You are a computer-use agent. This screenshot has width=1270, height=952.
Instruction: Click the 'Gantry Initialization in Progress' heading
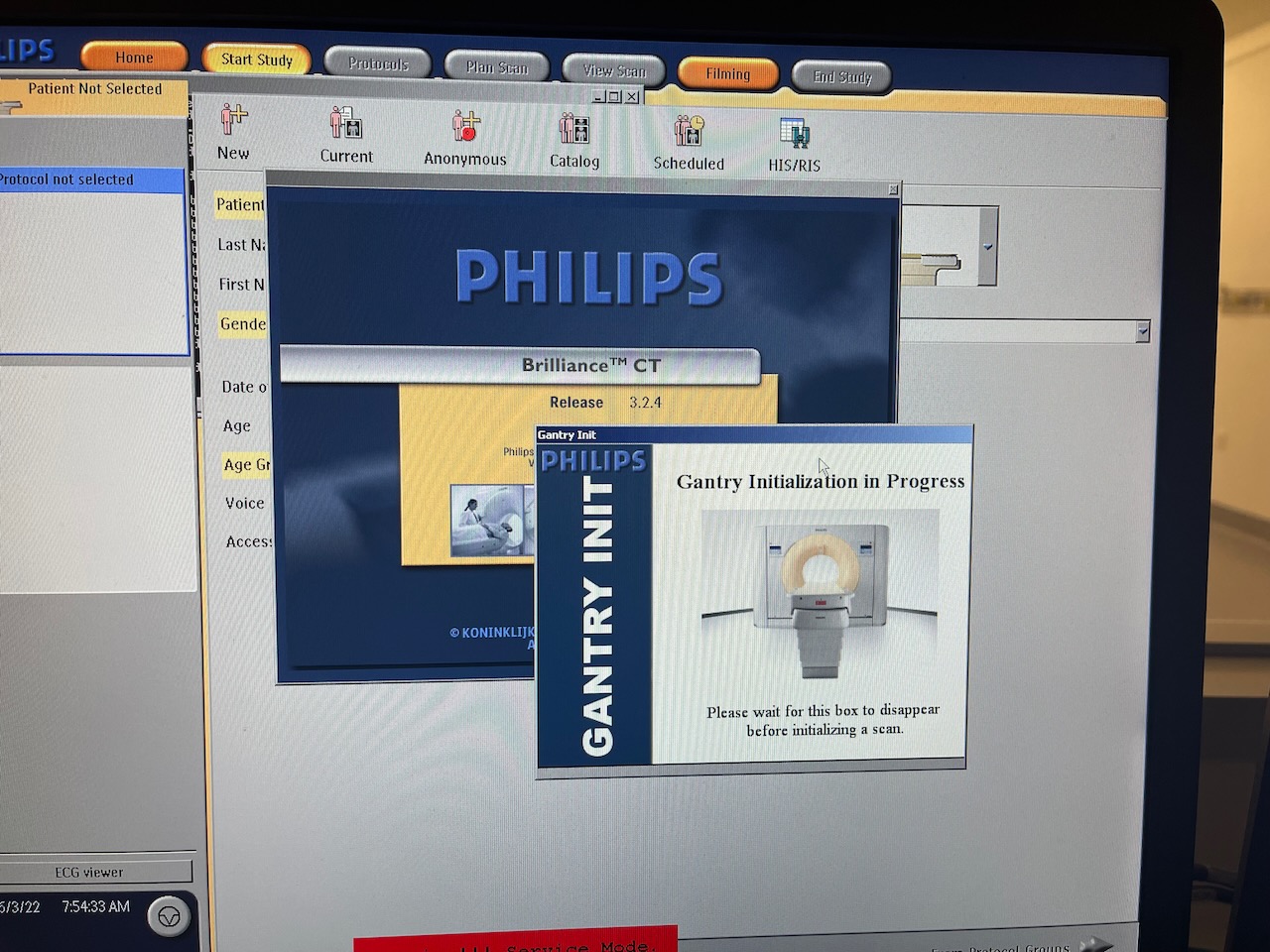tap(821, 481)
